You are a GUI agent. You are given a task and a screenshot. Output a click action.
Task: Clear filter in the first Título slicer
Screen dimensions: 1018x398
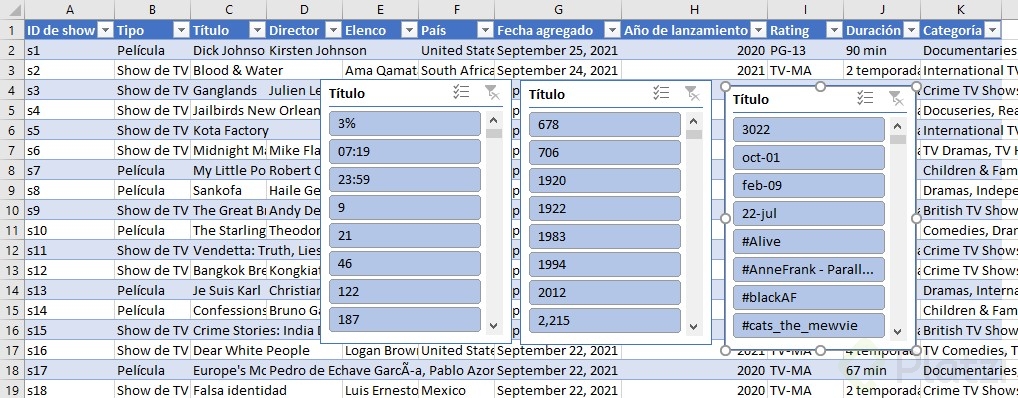pyautogui.click(x=493, y=93)
